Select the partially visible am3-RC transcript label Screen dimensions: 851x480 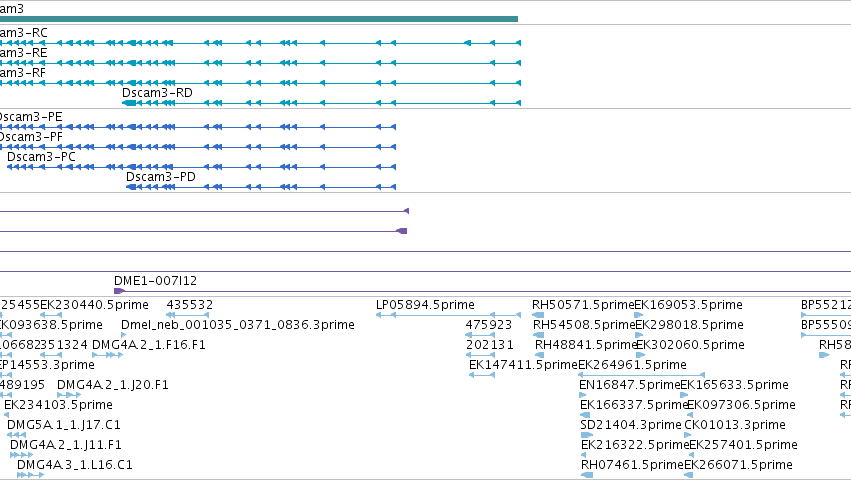23,33
